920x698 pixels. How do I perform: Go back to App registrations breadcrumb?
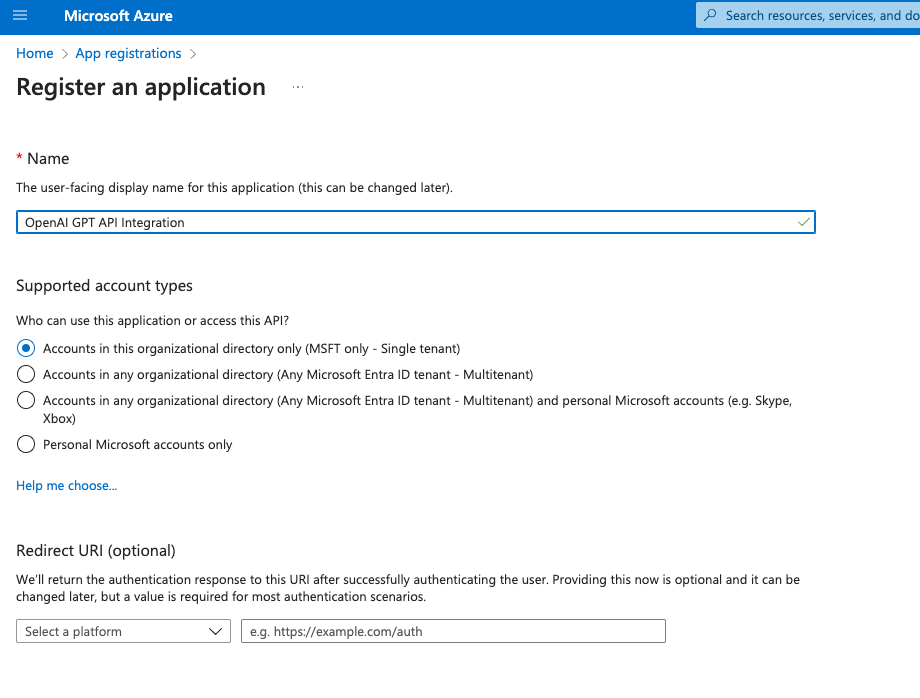(128, 53)
